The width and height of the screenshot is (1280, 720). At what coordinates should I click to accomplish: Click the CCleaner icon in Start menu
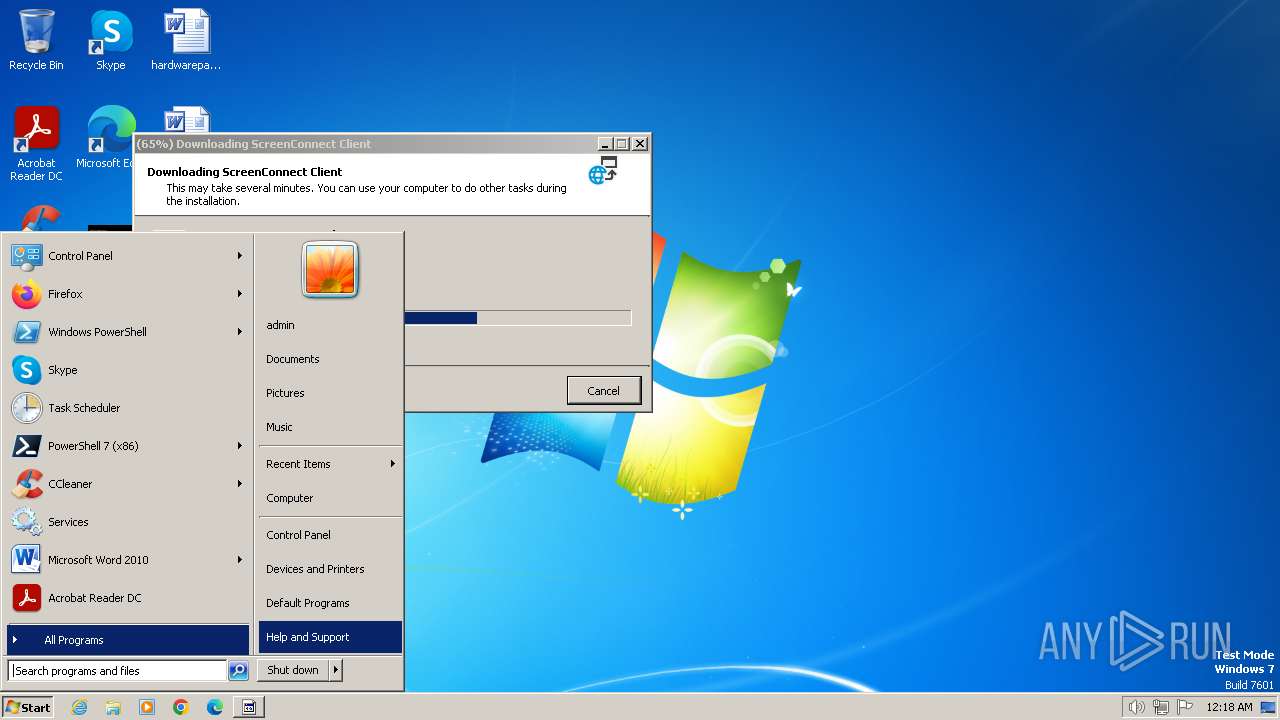pyautogui.click(x=26, y=484)
